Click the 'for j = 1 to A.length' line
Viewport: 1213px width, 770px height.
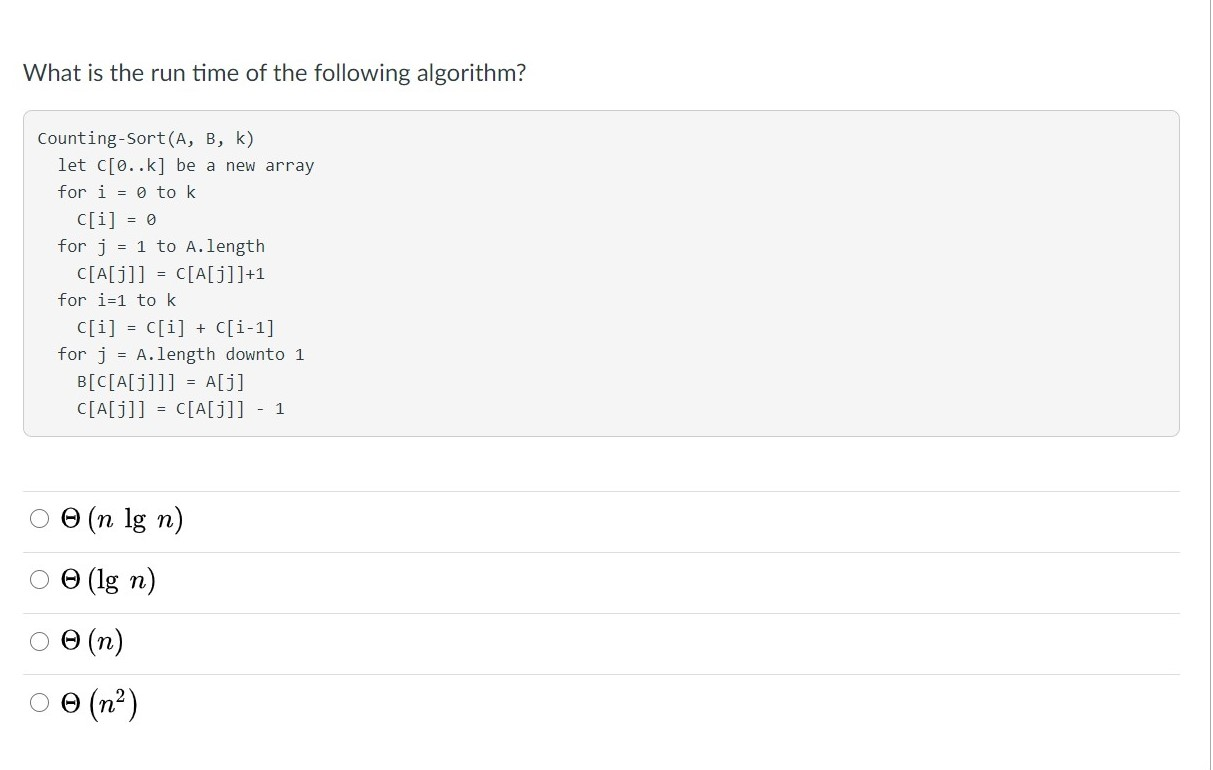(161, 246)
